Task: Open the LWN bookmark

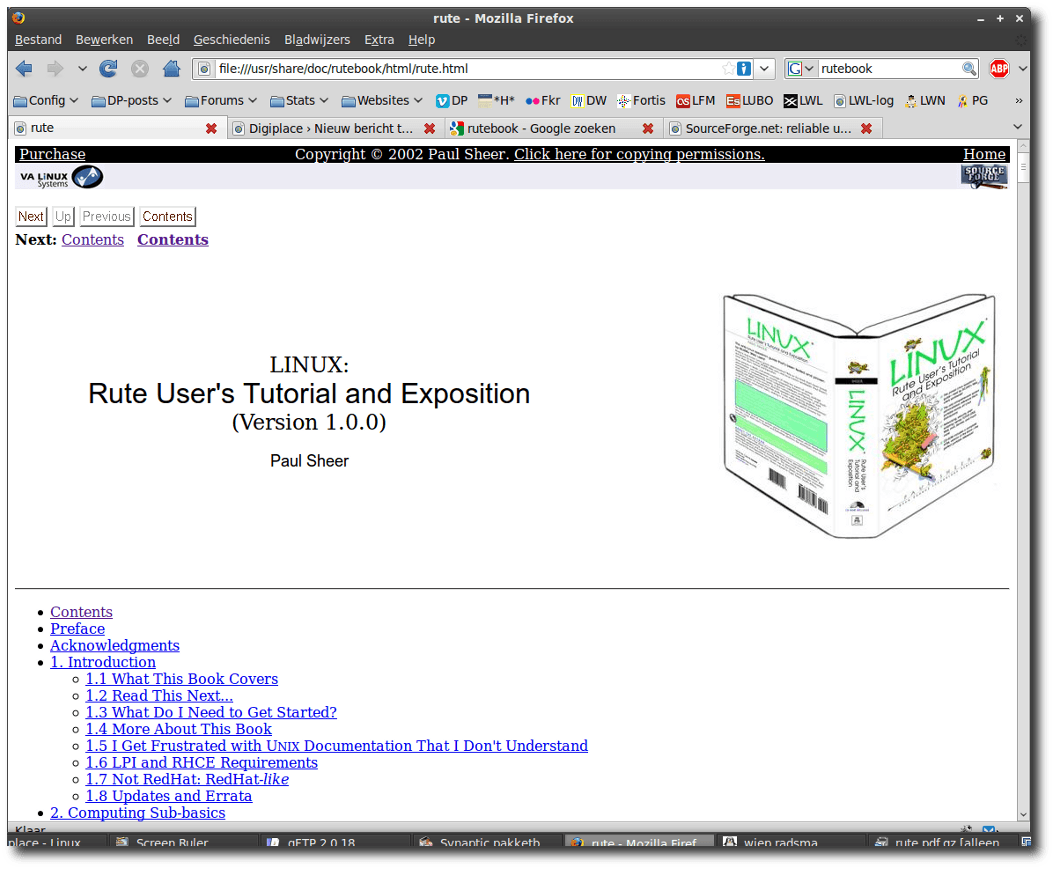Action: (925, 101)
